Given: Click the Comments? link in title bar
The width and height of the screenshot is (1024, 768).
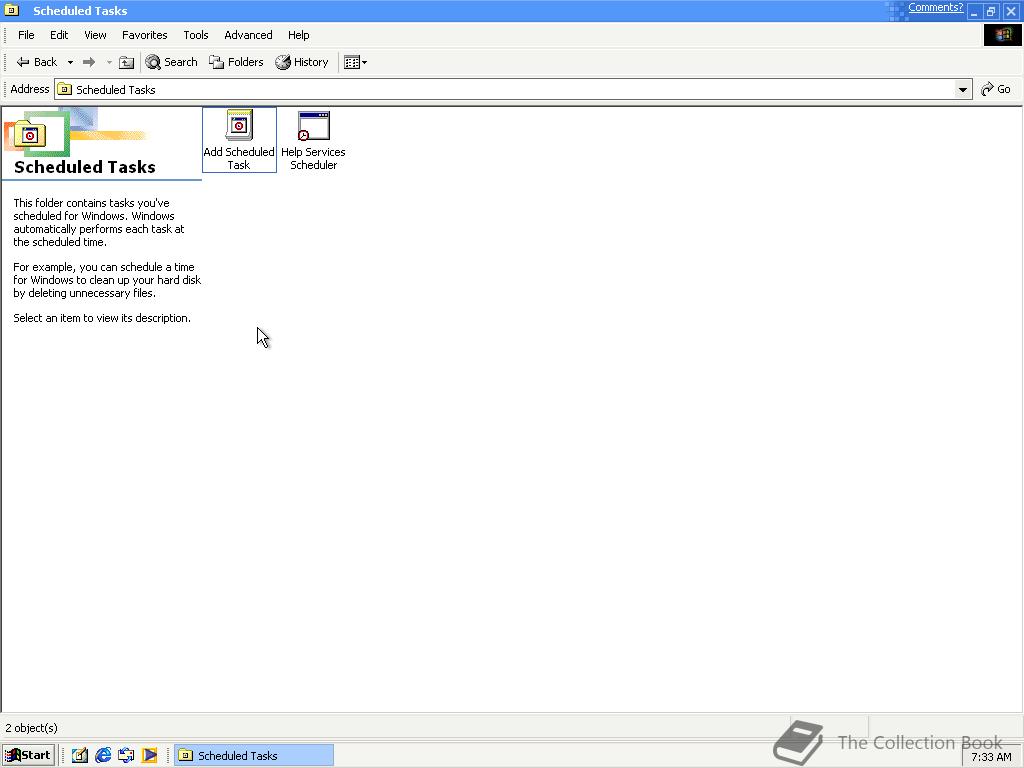Looking at the screenshot, I should point(935,7).
